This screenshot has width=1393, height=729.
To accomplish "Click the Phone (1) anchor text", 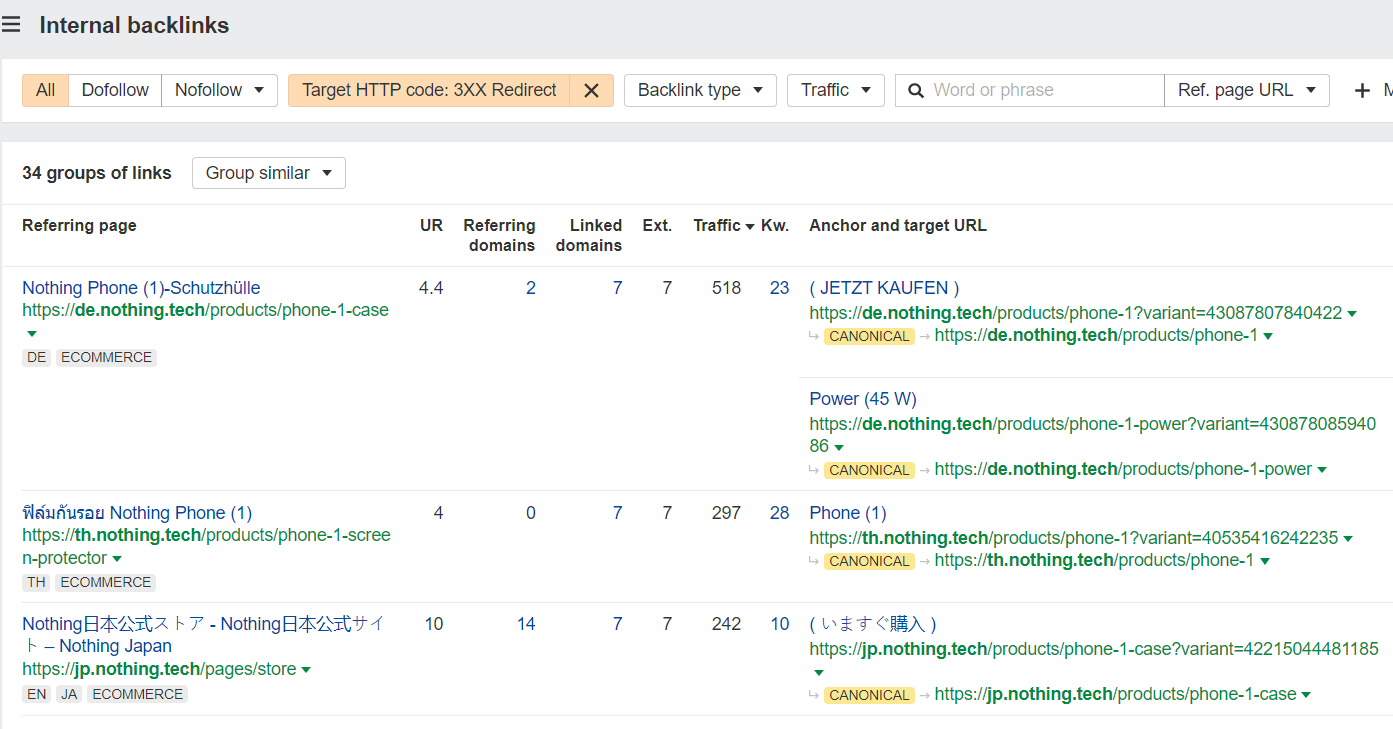I will click(848, 513).
